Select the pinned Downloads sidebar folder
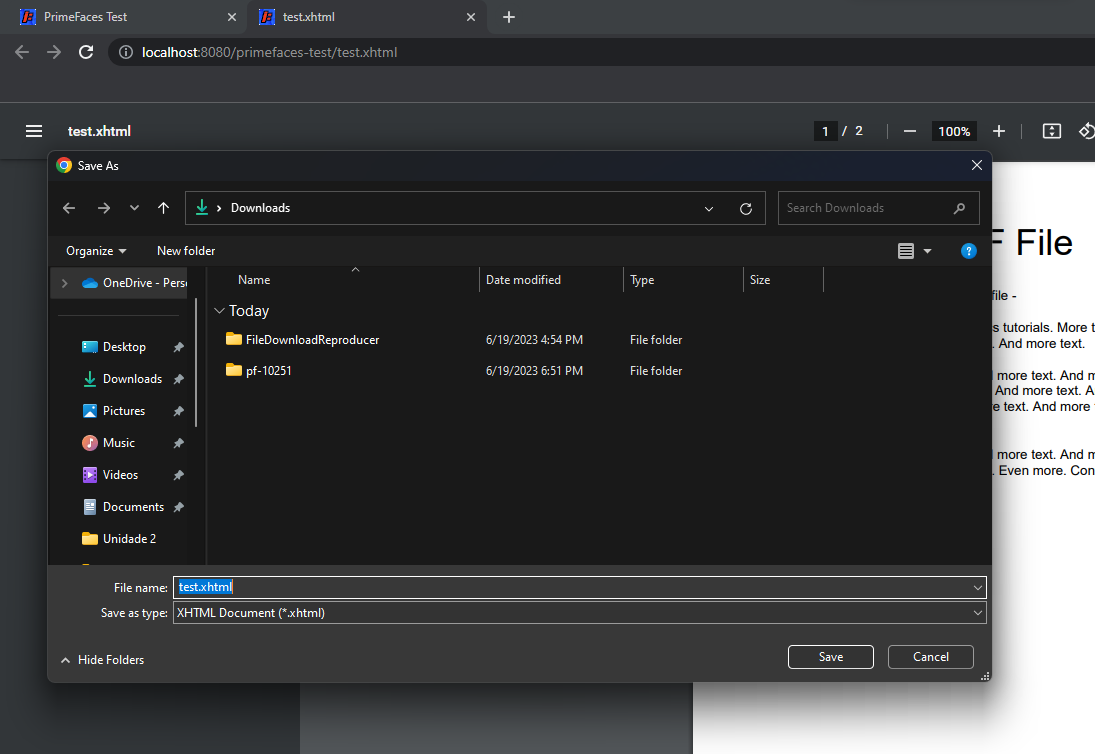The height and width of the screenshot is (754, 1095). pyautogui.click(x=131, y=378)
